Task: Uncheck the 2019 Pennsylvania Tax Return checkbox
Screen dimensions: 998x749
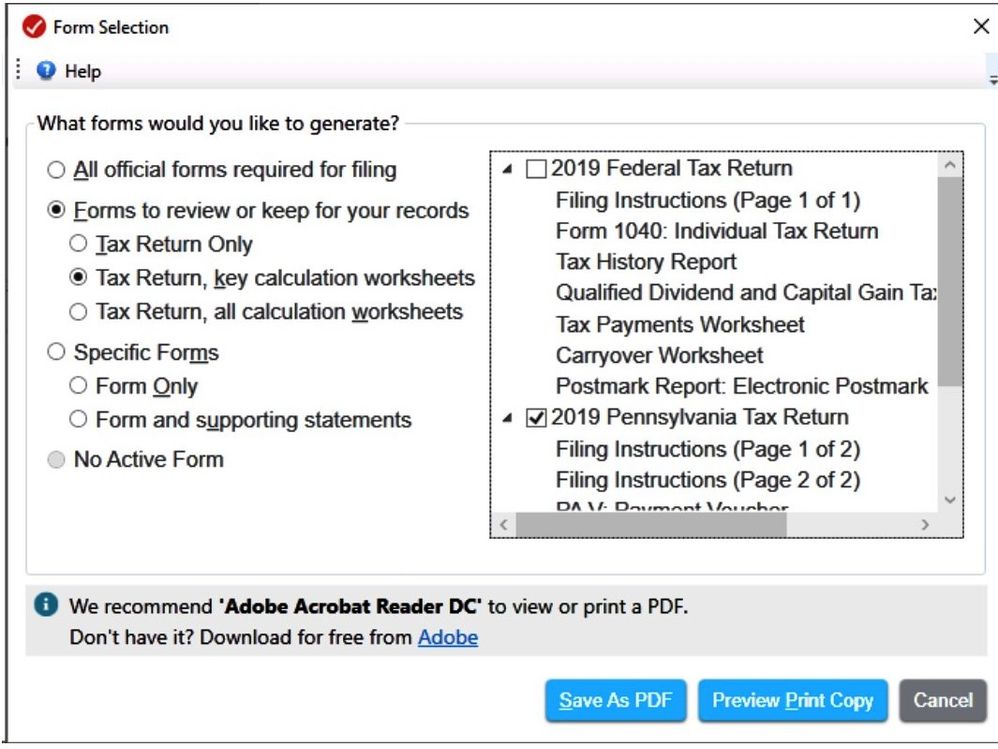Action: coord(536,418)
